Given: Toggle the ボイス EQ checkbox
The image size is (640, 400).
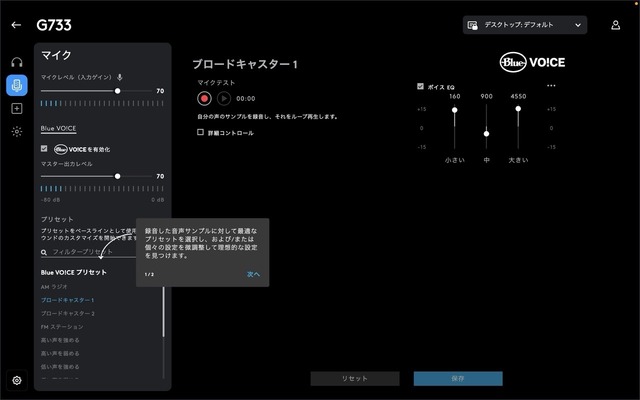Looking at the screenshot, I should [420, 86].
